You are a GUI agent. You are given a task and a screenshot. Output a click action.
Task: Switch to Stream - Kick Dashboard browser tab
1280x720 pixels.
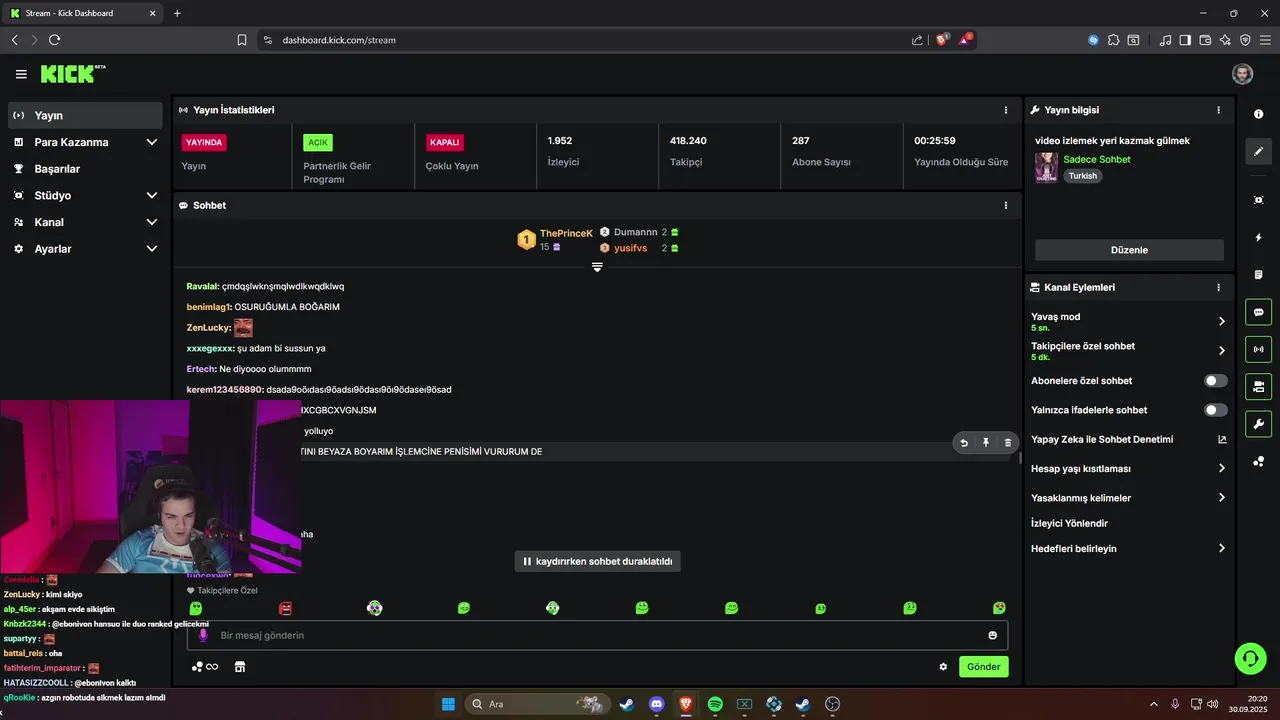[x=84, y=13]
